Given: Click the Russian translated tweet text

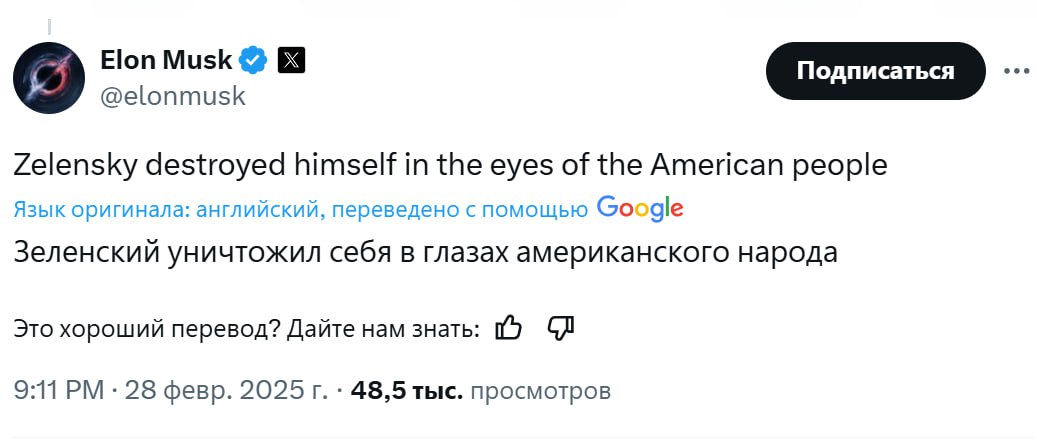Looking at the screenshot, I should click(425, 251).
